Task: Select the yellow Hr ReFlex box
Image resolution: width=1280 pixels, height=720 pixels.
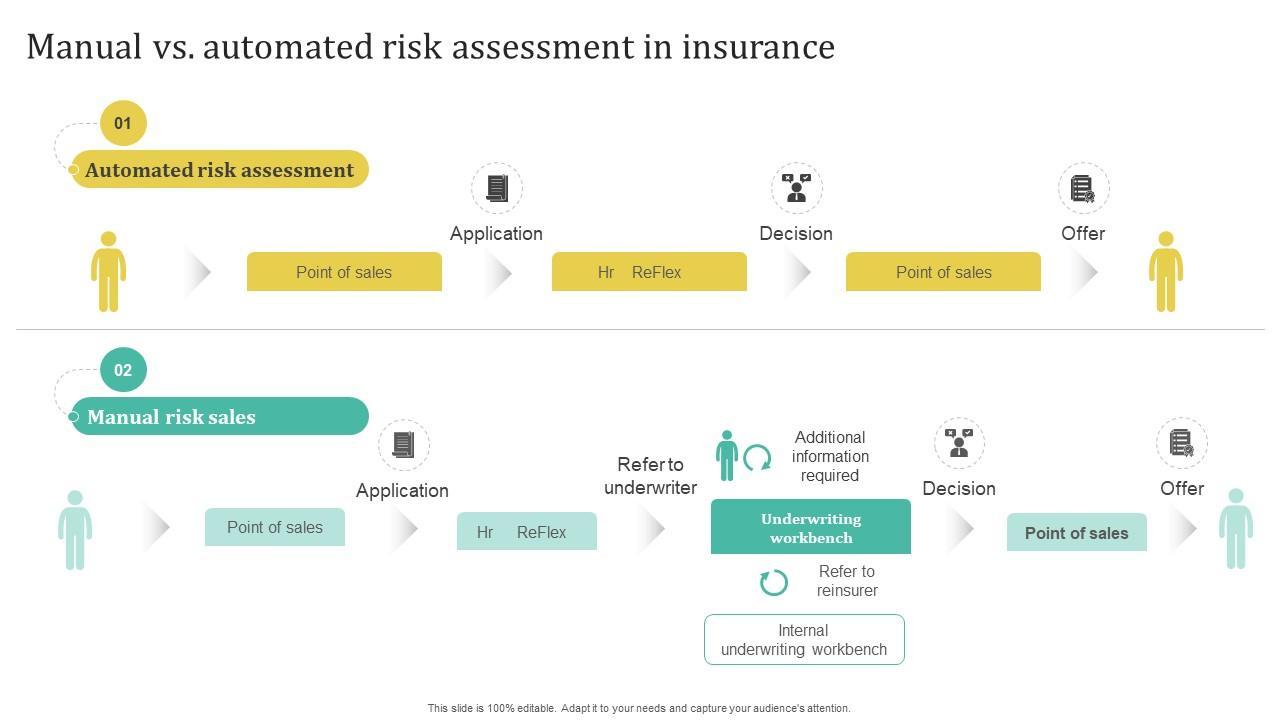Action: (x=649, y=272)
